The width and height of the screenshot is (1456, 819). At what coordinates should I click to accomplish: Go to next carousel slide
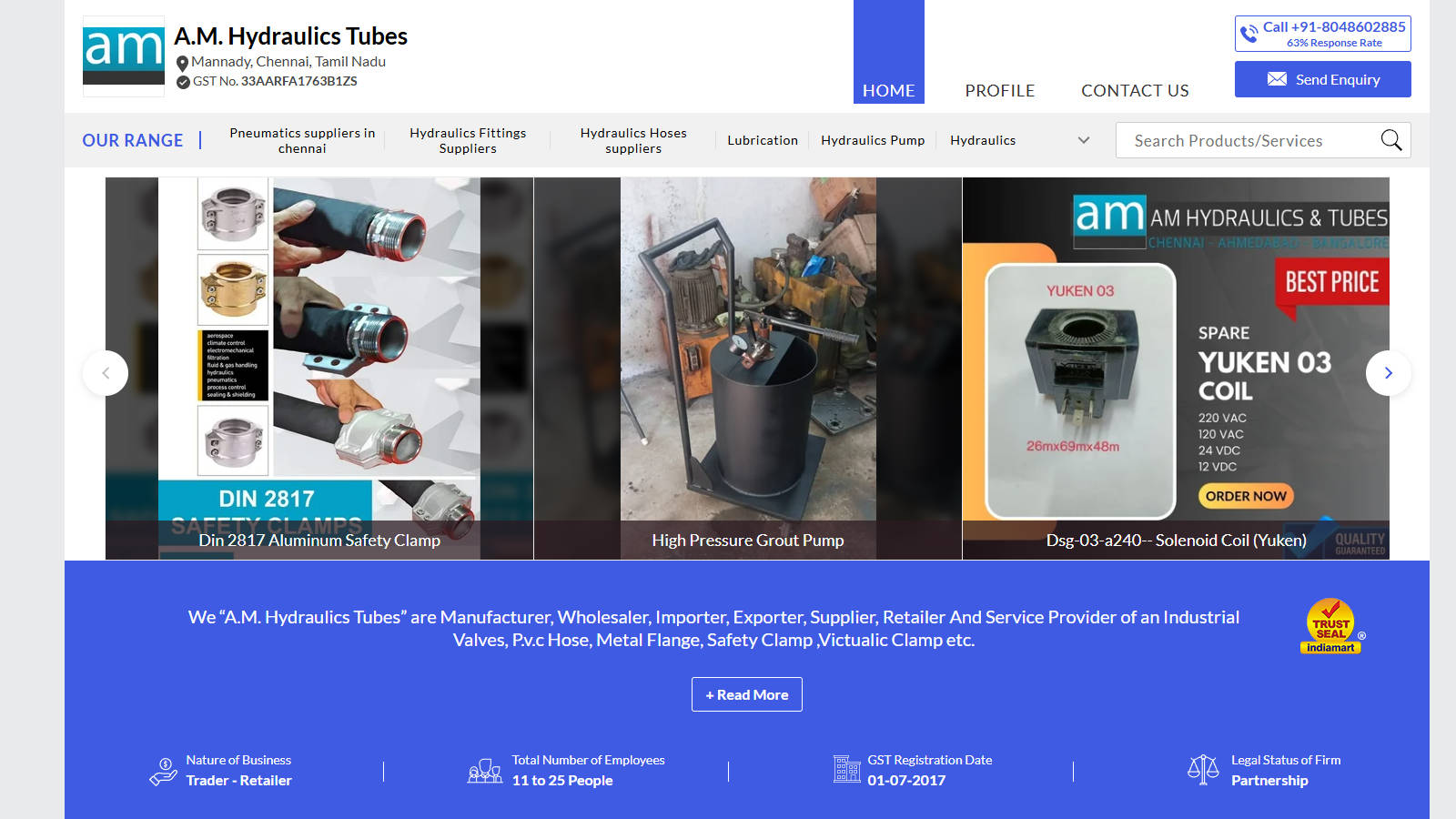click(1388, 373)
